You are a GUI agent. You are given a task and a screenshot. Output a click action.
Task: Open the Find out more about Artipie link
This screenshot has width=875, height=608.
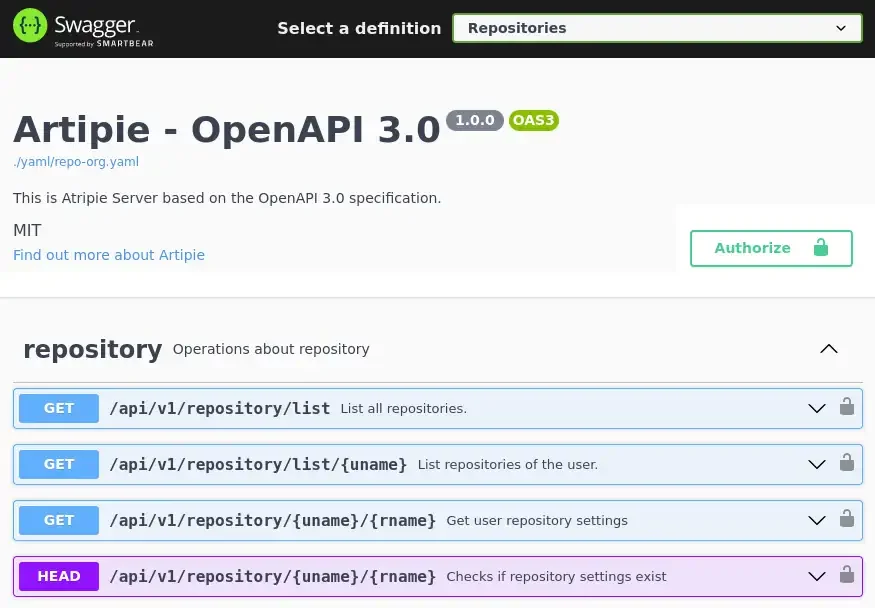109,255
